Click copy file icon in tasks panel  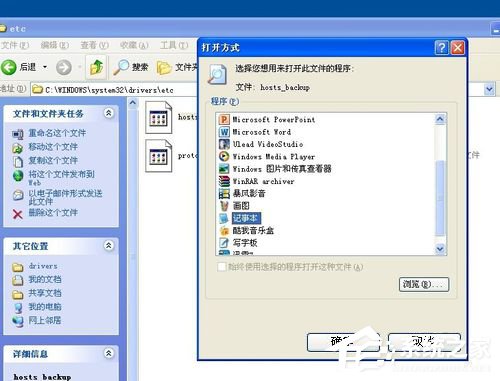(18, 161)
